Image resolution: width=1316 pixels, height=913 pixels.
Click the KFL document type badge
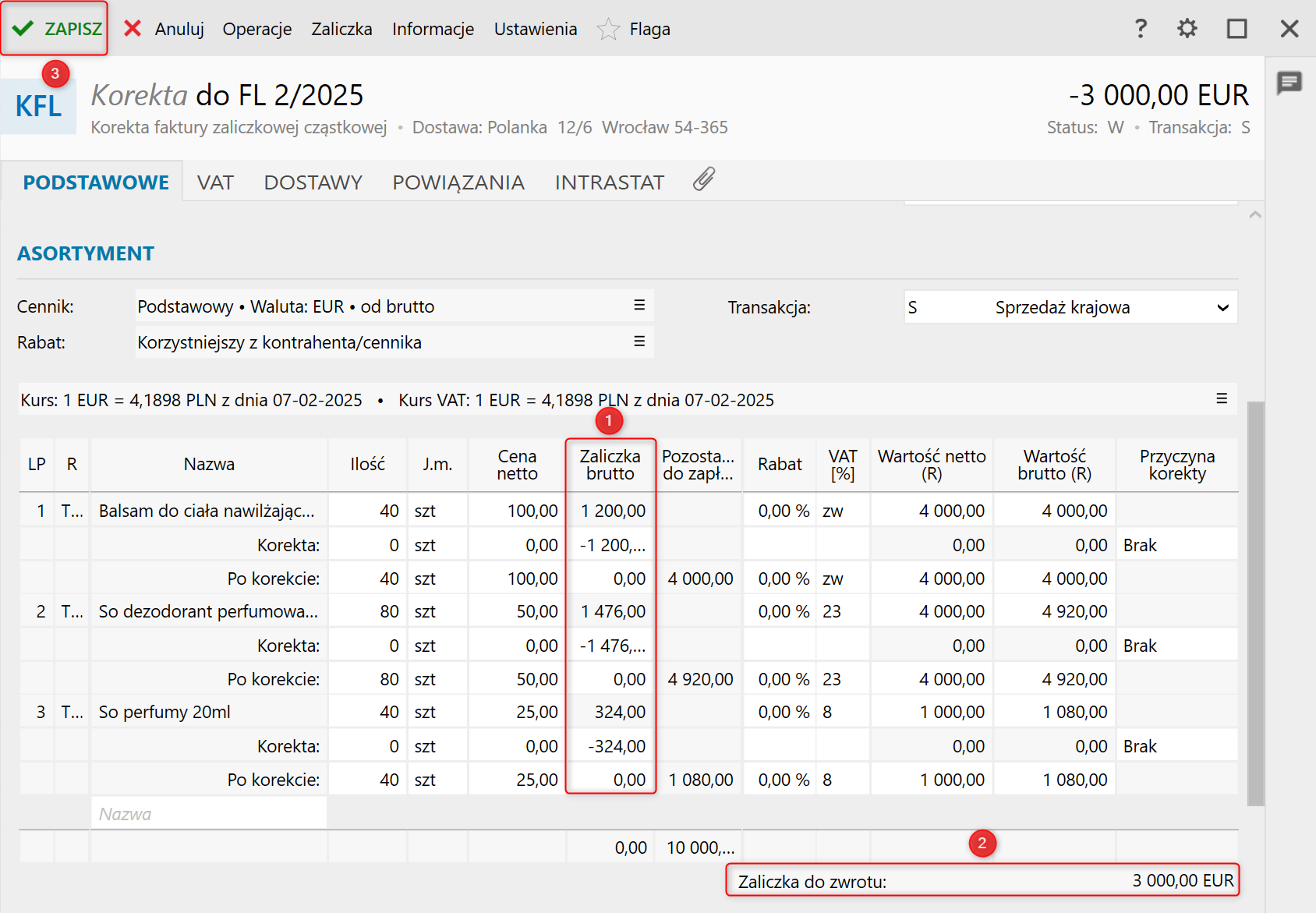(x=38, y=105)
